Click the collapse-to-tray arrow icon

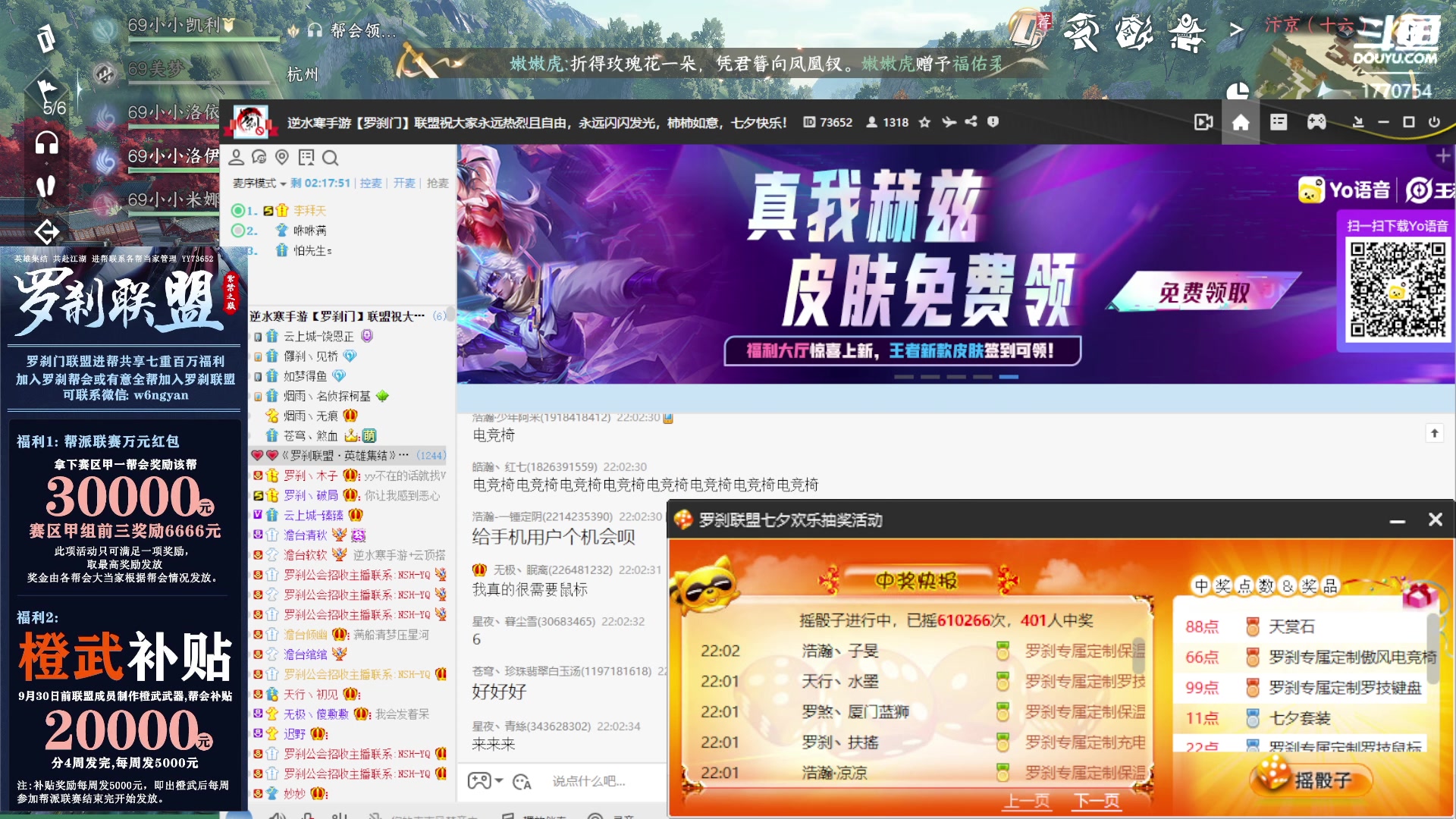tap(1358, 122)
